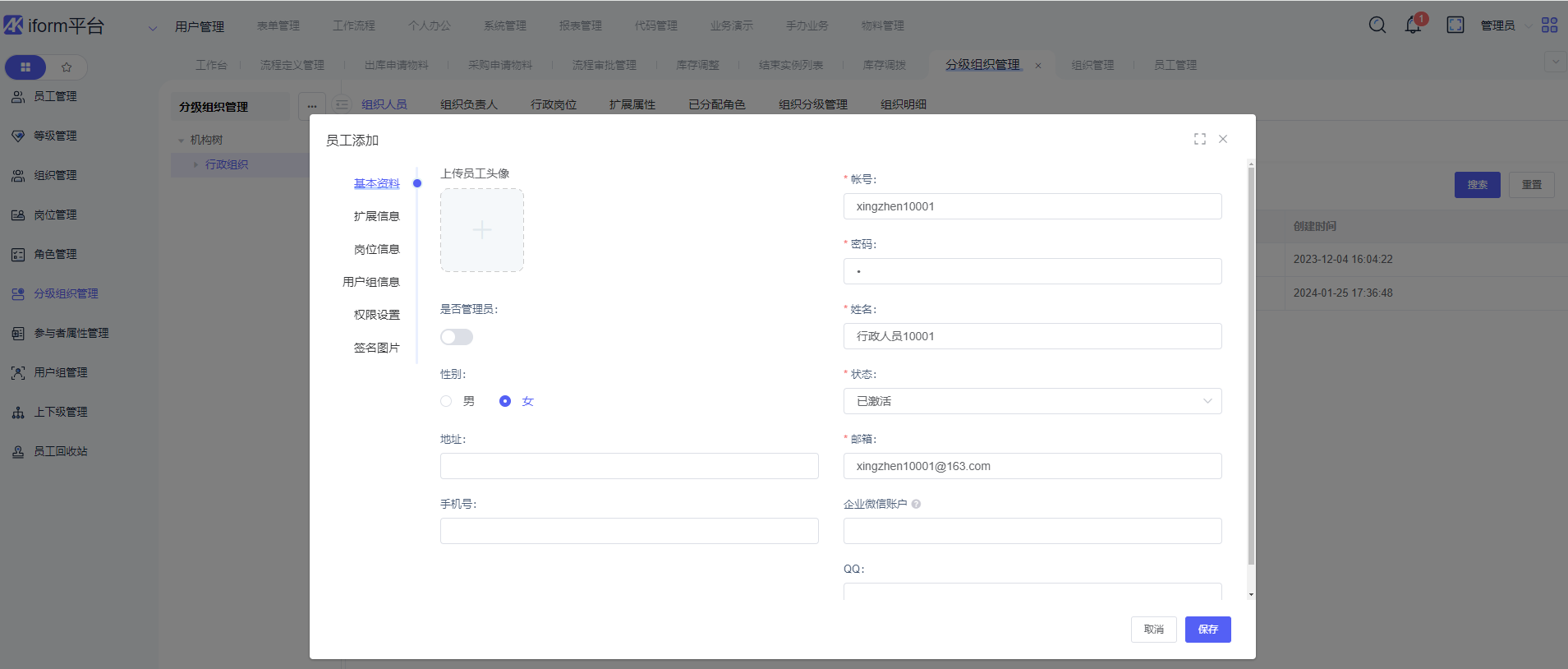Click the 取消 button
Viewport: 1568px width, 669px height.
coord(1153,630)
